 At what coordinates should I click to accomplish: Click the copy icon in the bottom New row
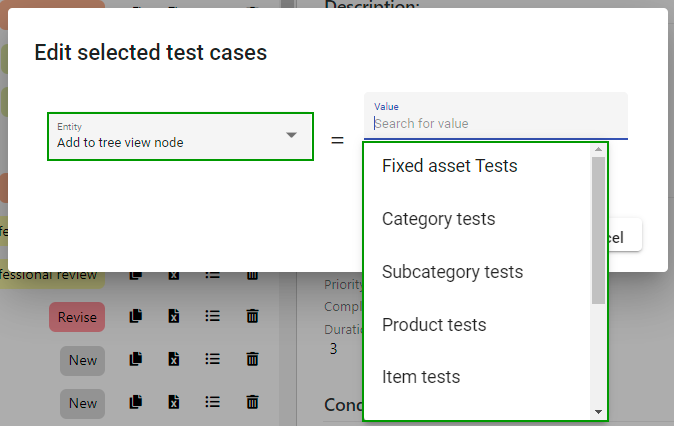(136, 403)
